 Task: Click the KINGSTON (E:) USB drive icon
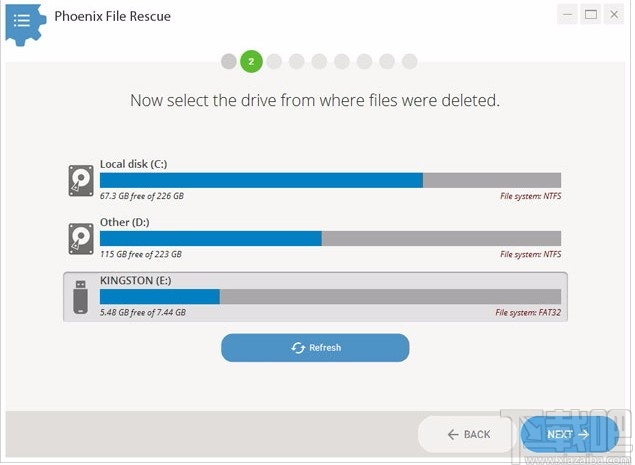81,296
